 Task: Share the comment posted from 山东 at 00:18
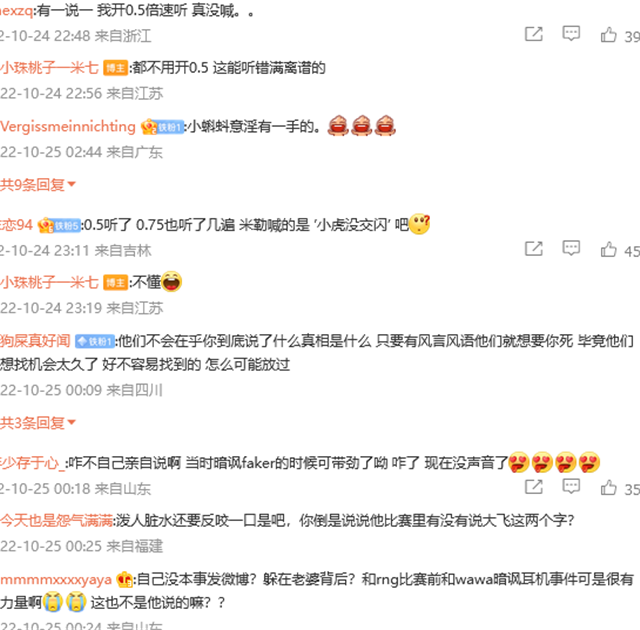533,487
